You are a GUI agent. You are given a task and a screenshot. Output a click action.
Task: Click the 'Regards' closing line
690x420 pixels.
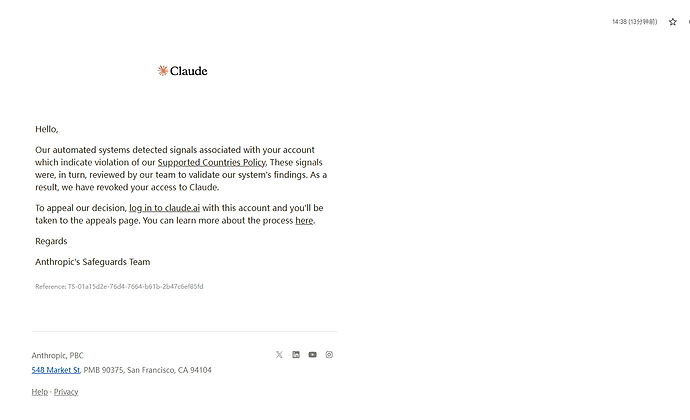pos(51,241)
